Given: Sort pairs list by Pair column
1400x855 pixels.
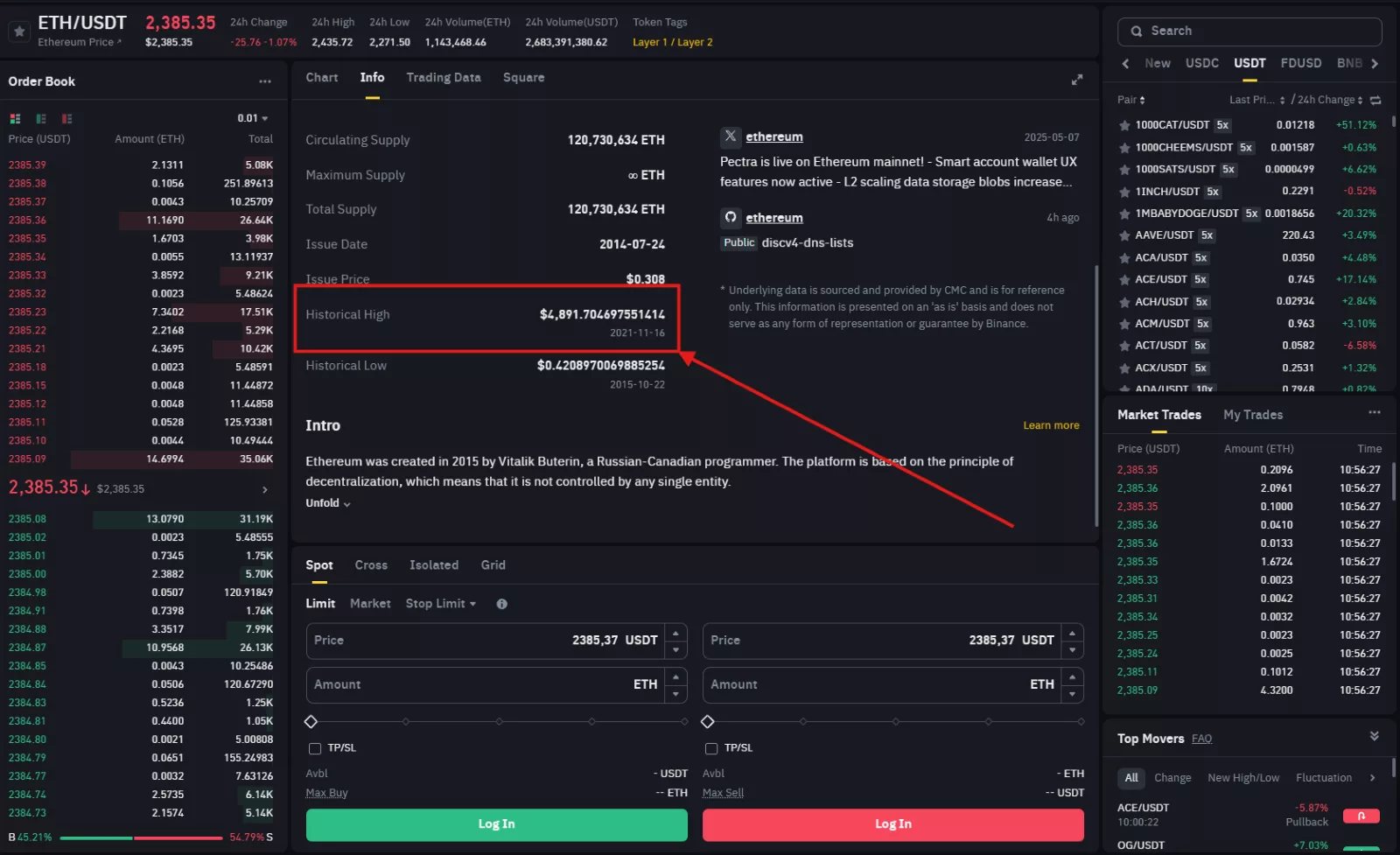Looking at the screenshot, I should pos(1130,100).
